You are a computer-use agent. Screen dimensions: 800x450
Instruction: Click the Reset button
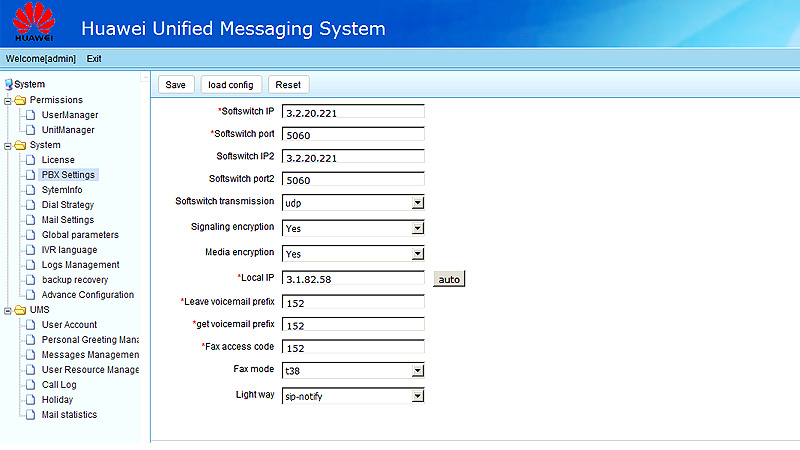pyautogui.click(x=289, y=85)
